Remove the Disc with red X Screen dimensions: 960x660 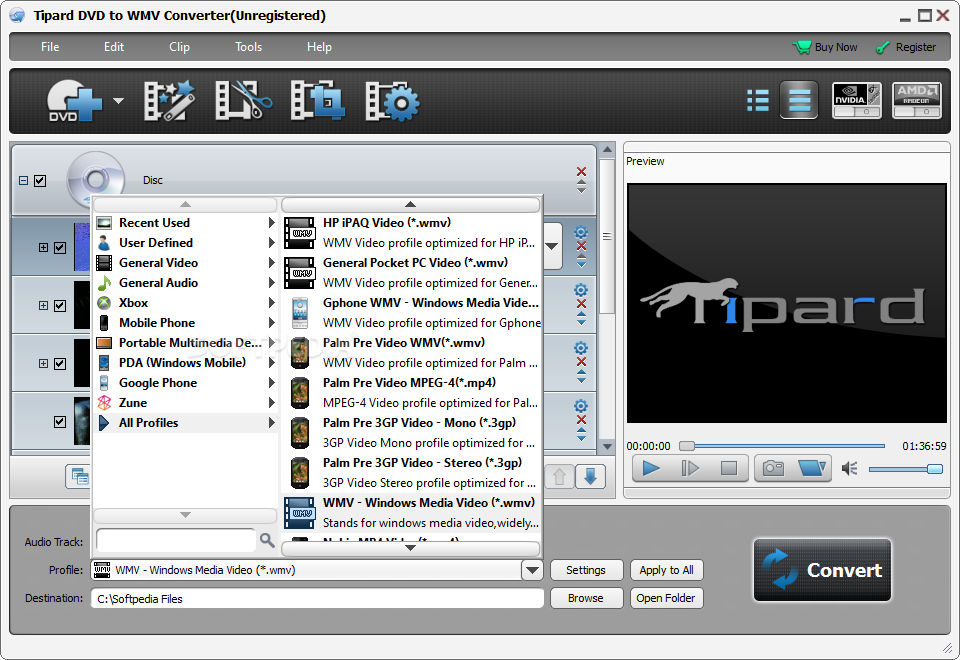pos(582,171)
